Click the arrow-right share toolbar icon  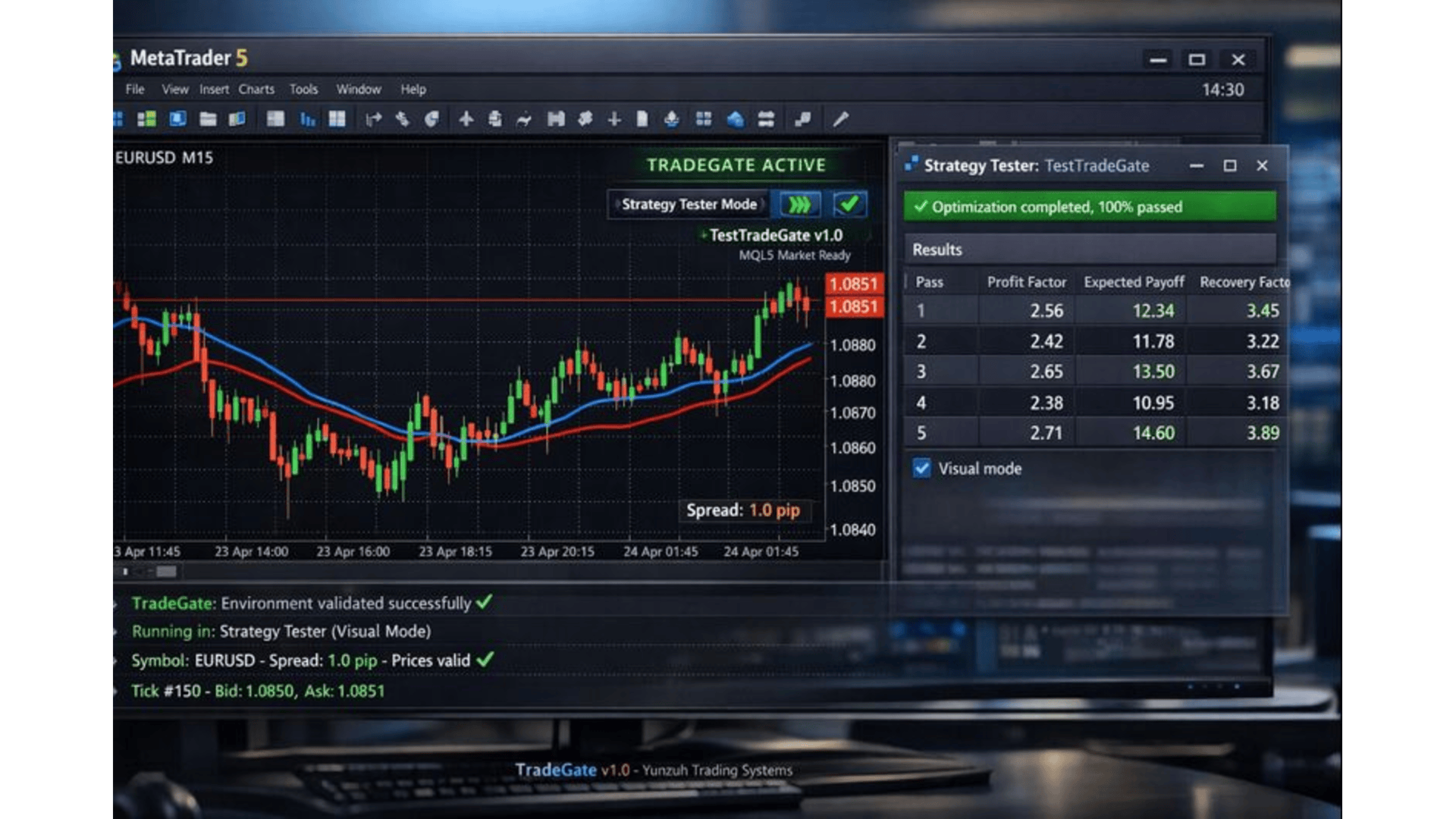tap(373, 119)
